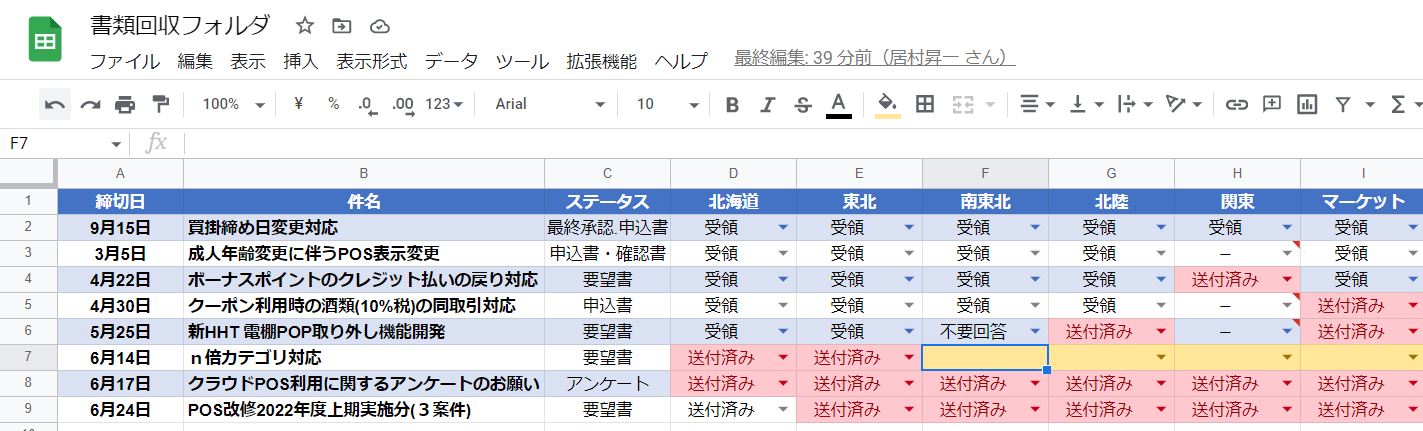Screen dimensions: 1423x431
Task: Open the fill color picker
Action: (887, 104)
